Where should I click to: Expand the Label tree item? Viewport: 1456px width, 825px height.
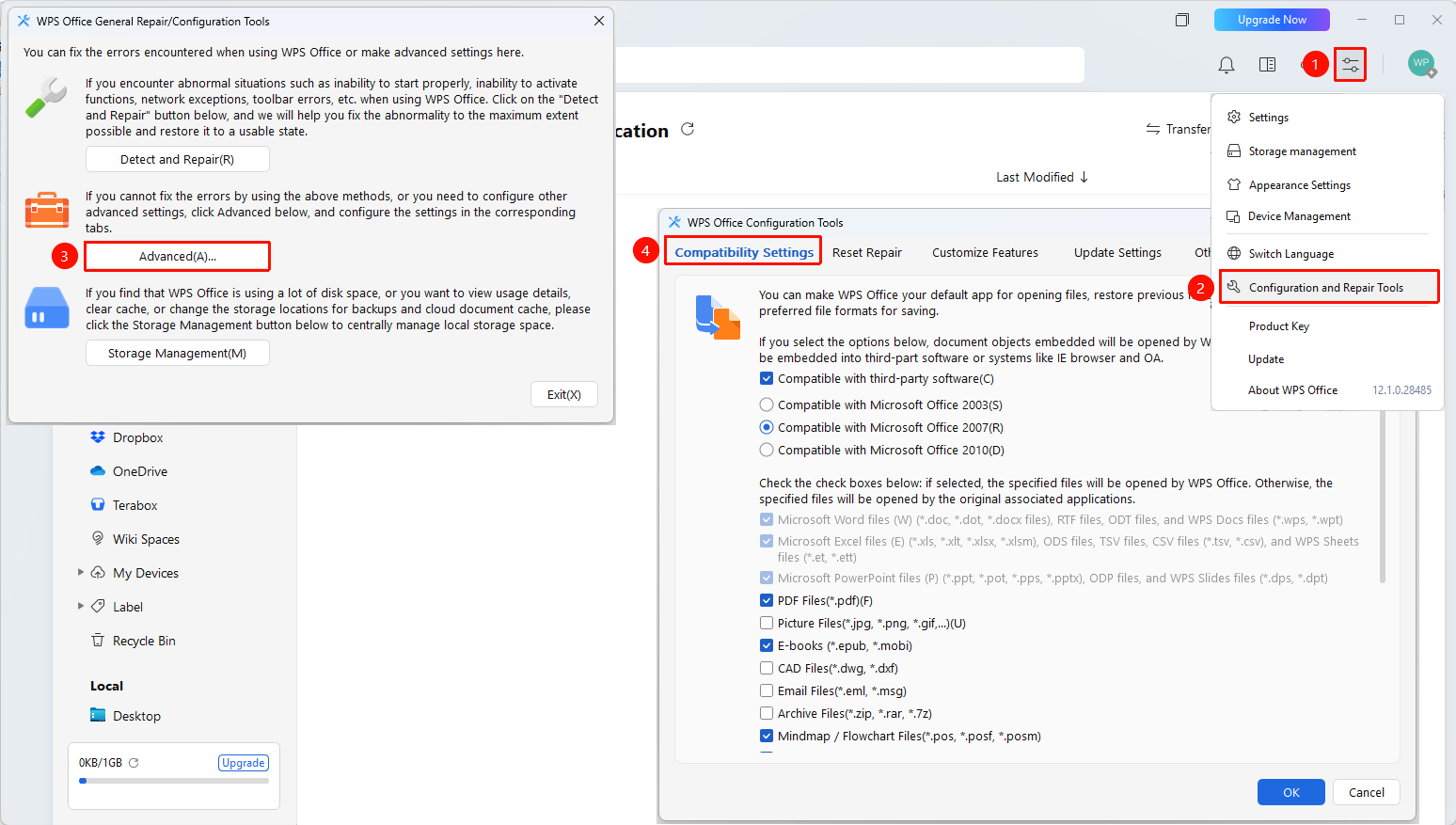tap(81, 606)
